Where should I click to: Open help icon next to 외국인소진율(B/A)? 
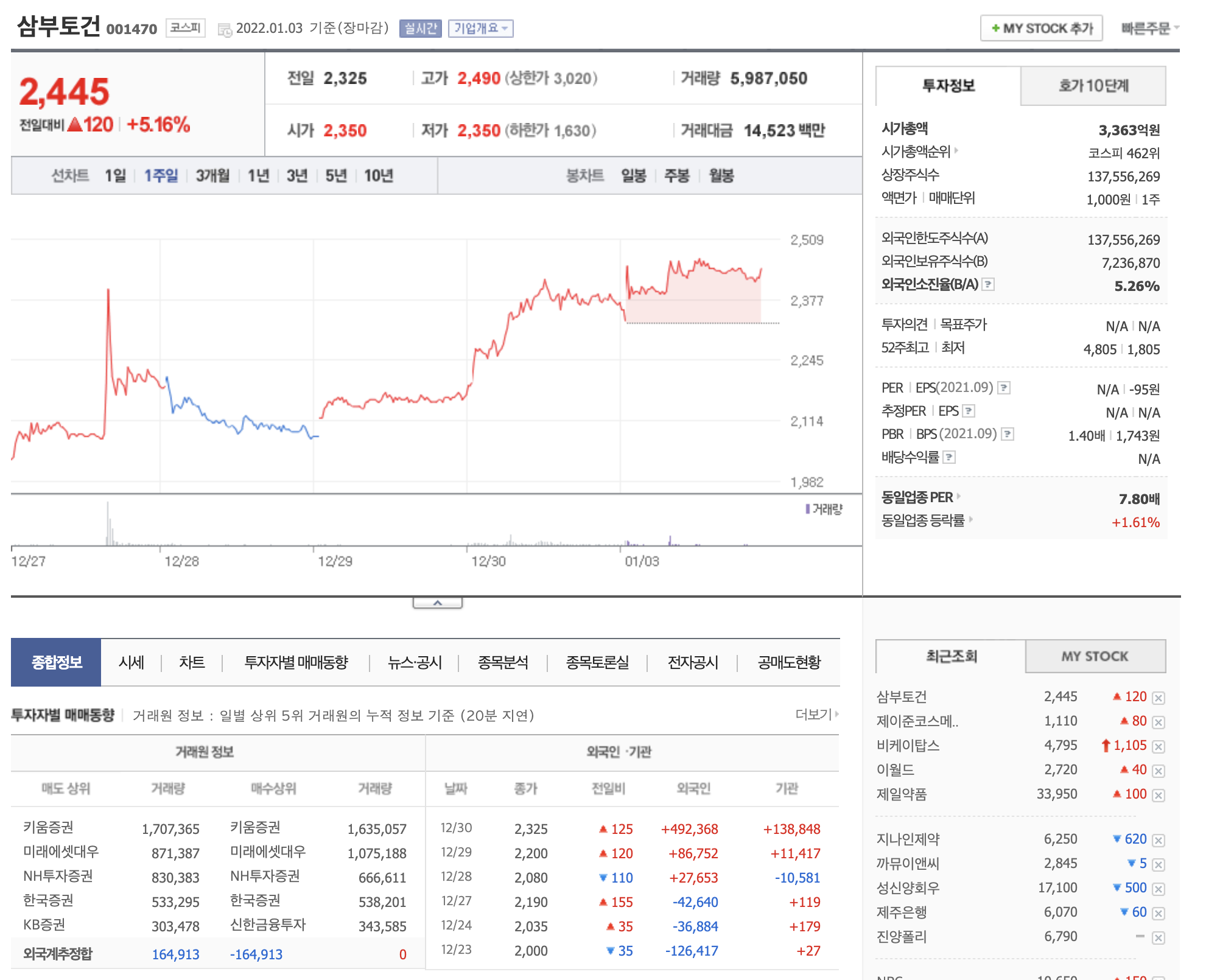click(x=989, y=284)
